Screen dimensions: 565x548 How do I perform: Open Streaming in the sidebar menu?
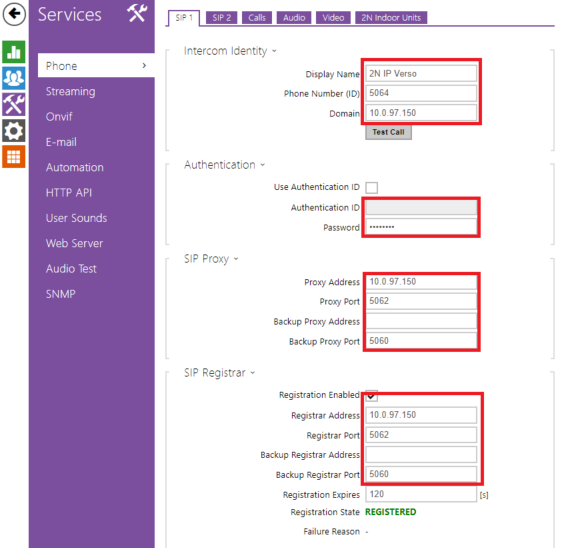coord(71,92)
